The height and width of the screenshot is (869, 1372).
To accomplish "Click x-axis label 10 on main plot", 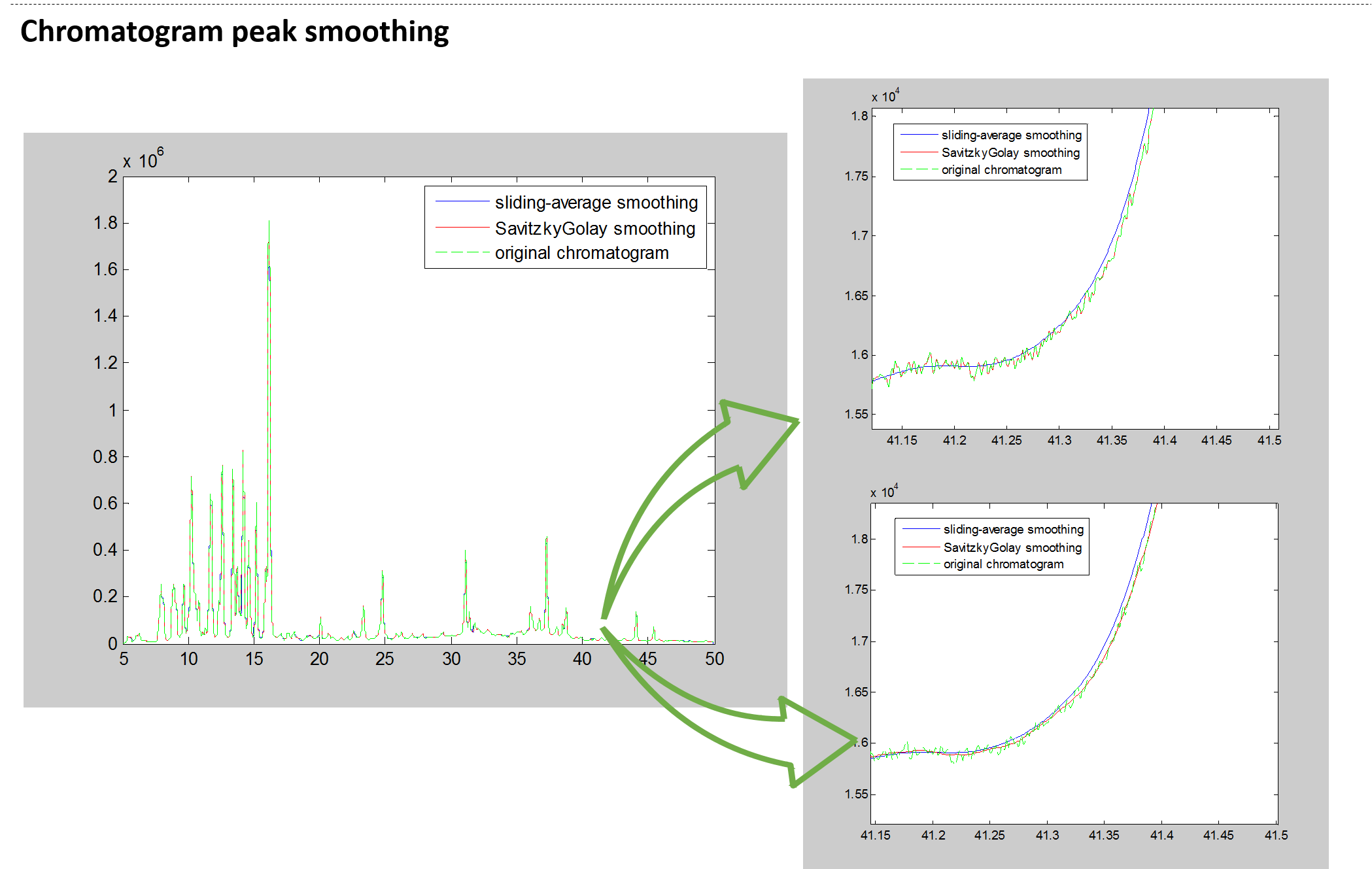I will tap(188, 658).
